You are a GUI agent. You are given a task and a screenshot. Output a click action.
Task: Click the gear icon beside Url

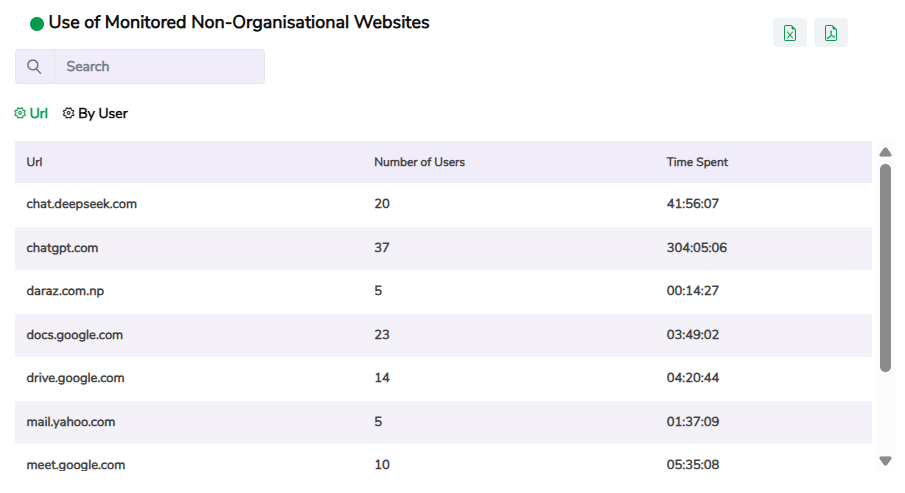coord(20,114)
